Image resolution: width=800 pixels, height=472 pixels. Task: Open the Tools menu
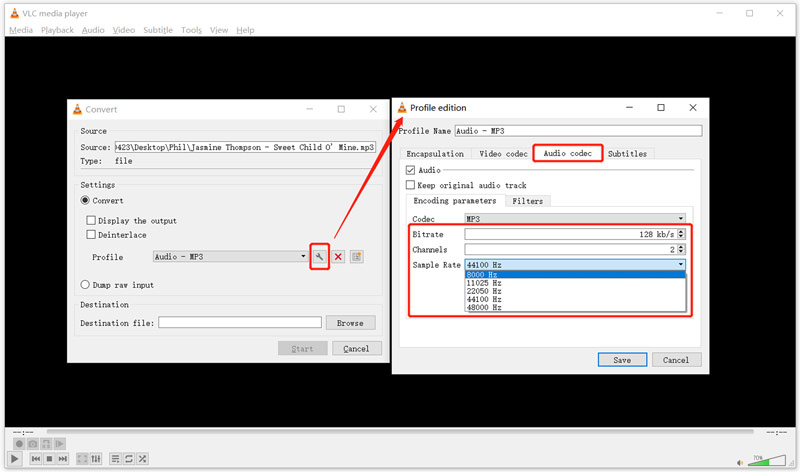pos(191,30)
